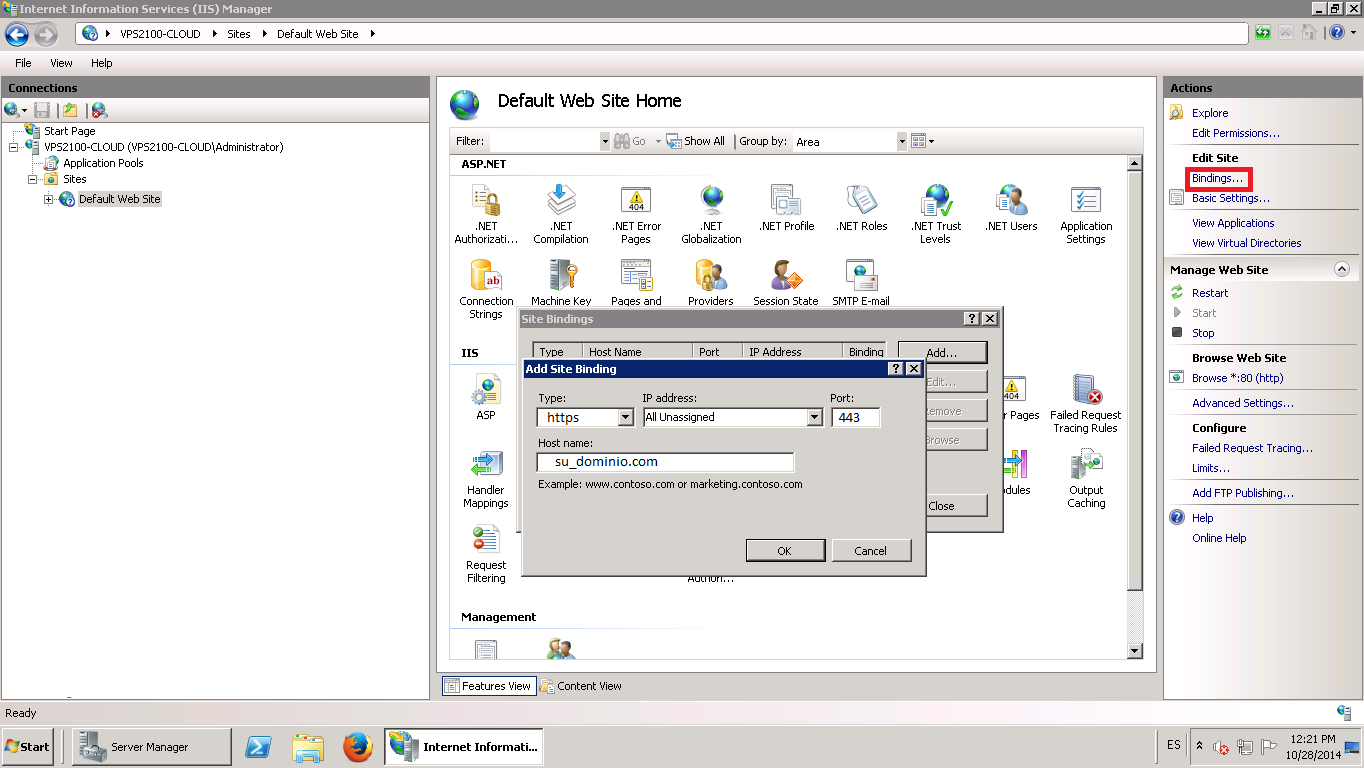Image resolution: width=1364 pixels, height=768 pixels.
Task: Click the Back navigation arrow
Action: 17,34
